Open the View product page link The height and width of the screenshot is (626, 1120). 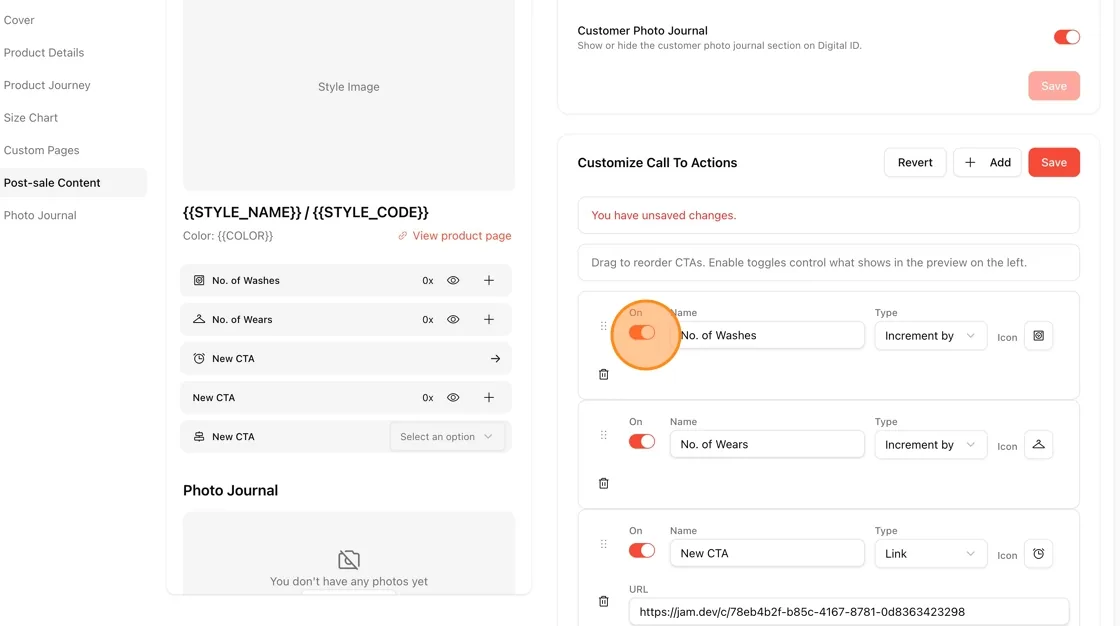(x=461, y=236)
